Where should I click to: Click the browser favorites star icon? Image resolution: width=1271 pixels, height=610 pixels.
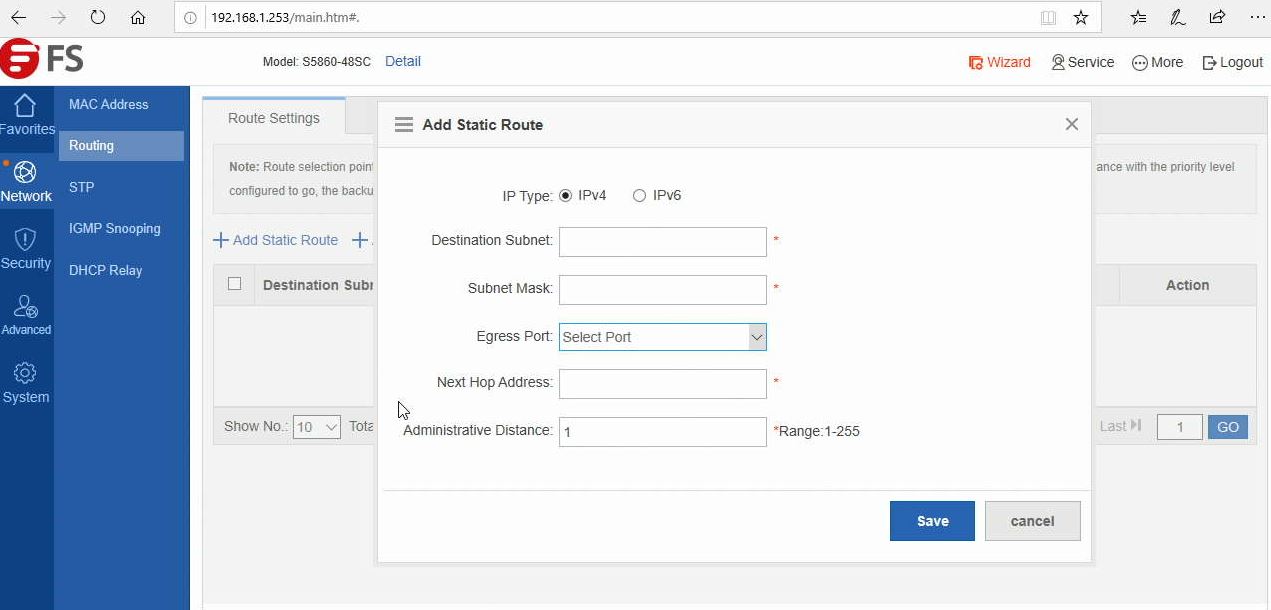[x=1081, y=17]
